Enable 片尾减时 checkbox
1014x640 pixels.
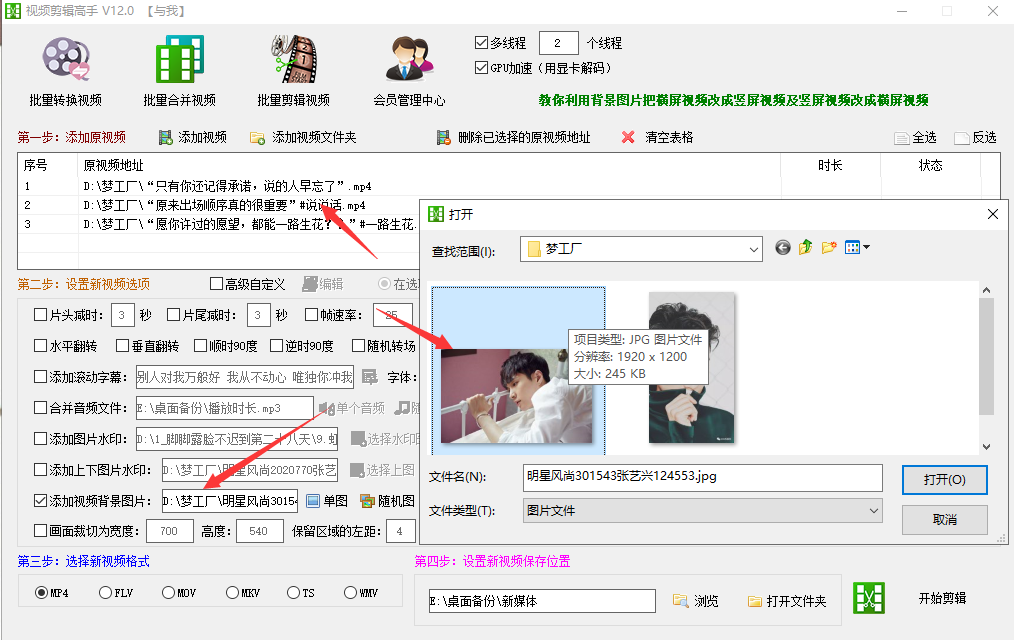pos(173,315)
